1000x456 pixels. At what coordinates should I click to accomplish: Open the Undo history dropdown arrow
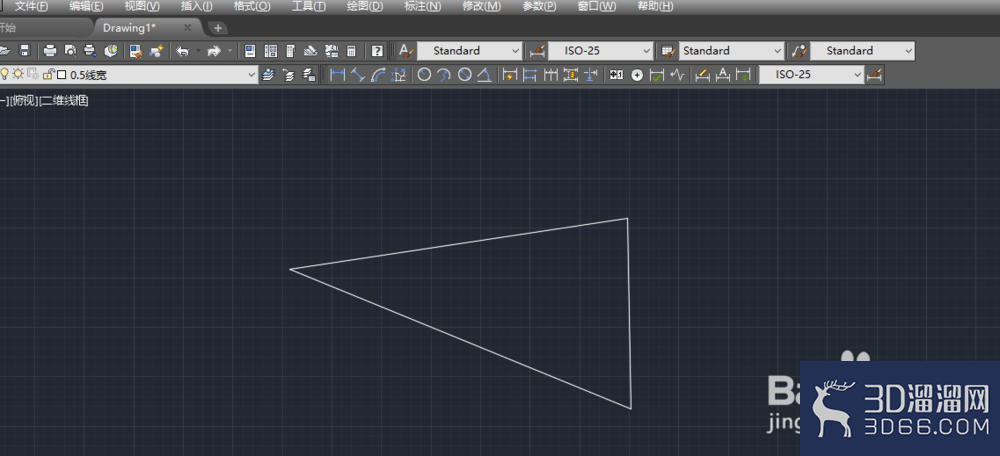tap(198, 50)
